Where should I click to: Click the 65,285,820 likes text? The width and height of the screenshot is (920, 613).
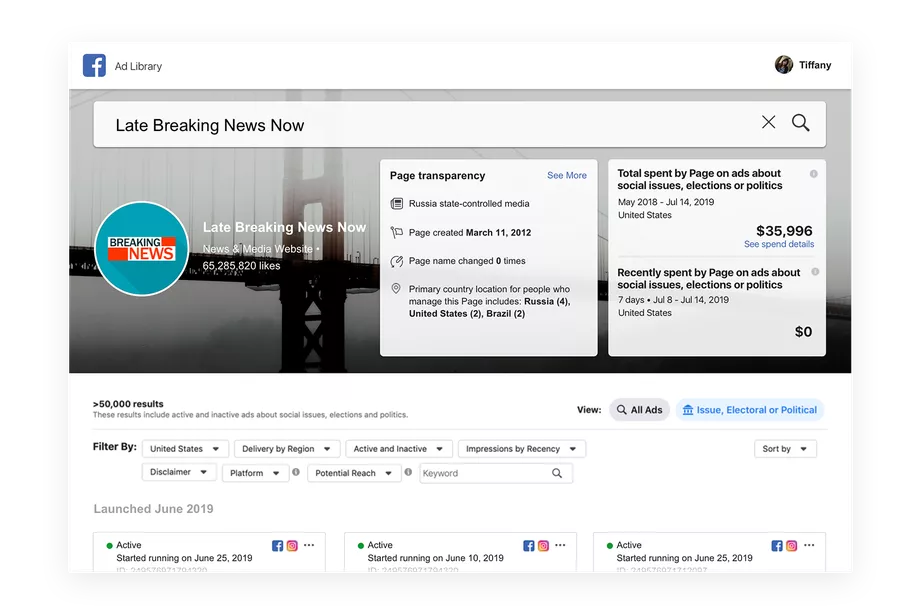pos(242,266)
